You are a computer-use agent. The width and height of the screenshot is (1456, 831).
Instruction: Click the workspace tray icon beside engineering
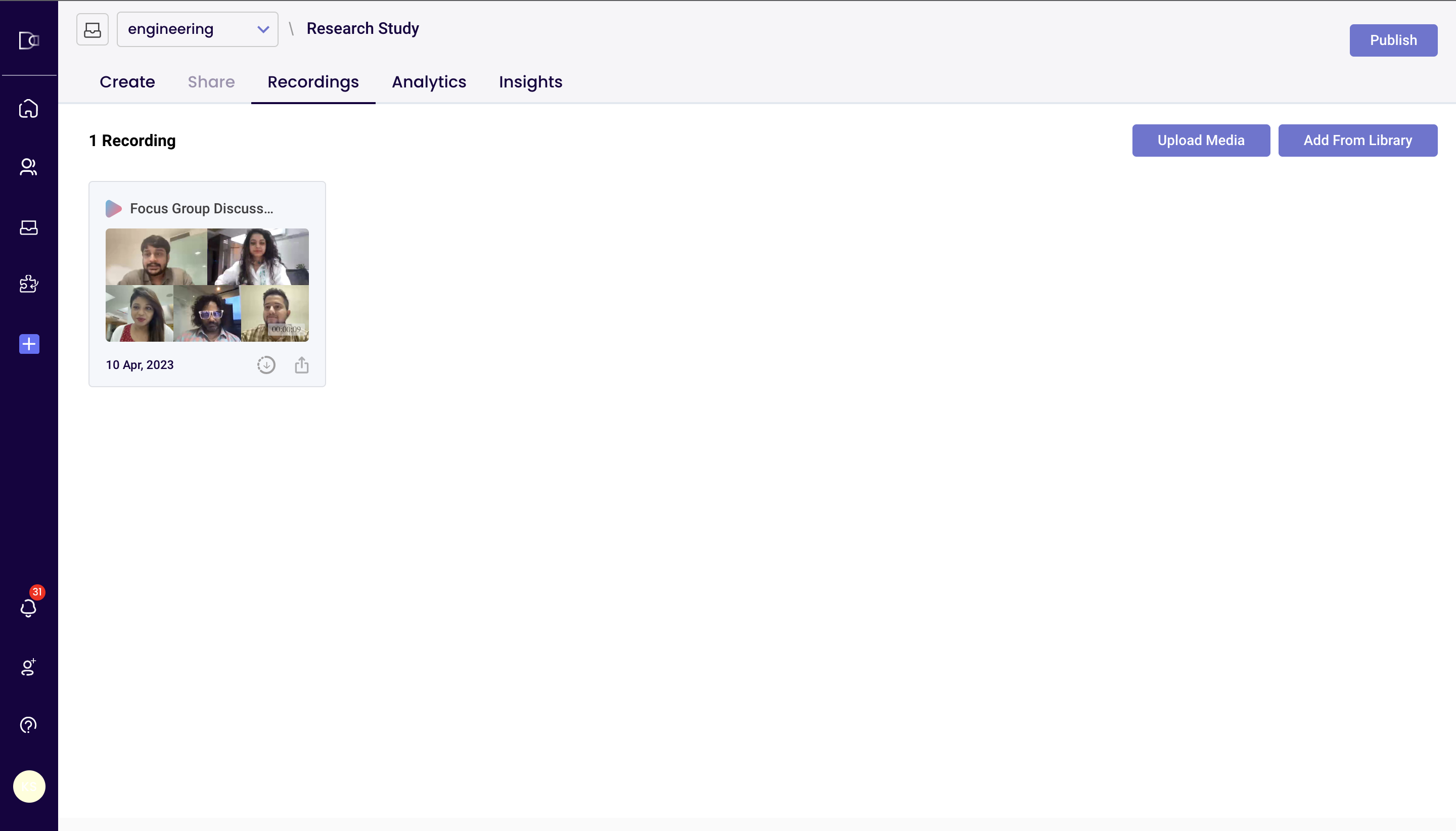[93, 29]
